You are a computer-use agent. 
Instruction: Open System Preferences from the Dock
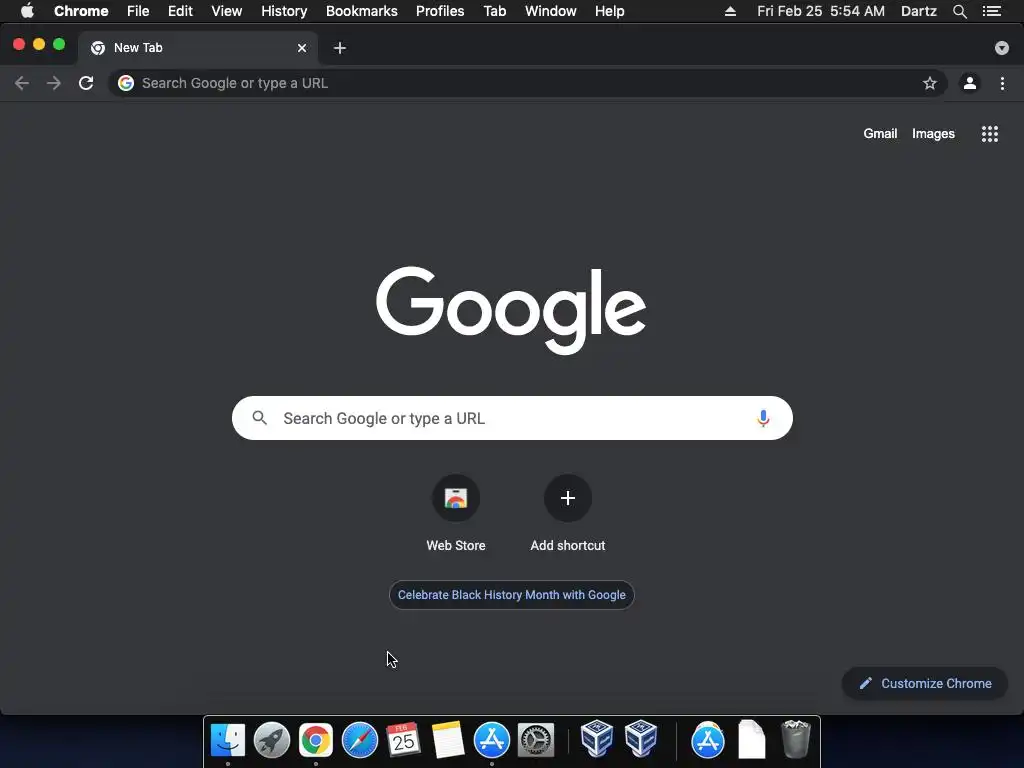(536, 740)
